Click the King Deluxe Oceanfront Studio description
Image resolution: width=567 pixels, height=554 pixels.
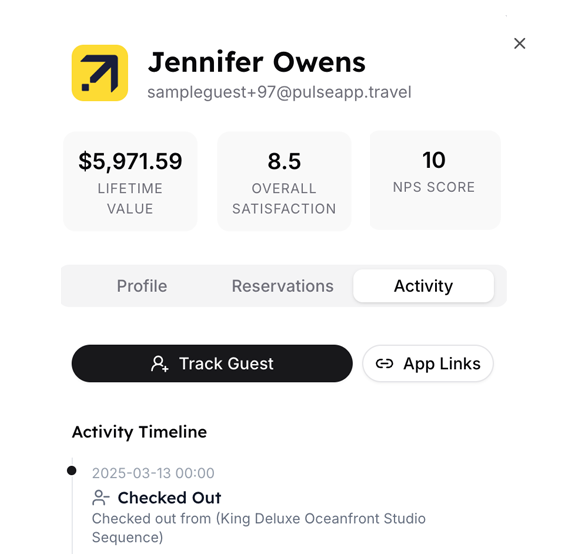click(x=259, y=528)
